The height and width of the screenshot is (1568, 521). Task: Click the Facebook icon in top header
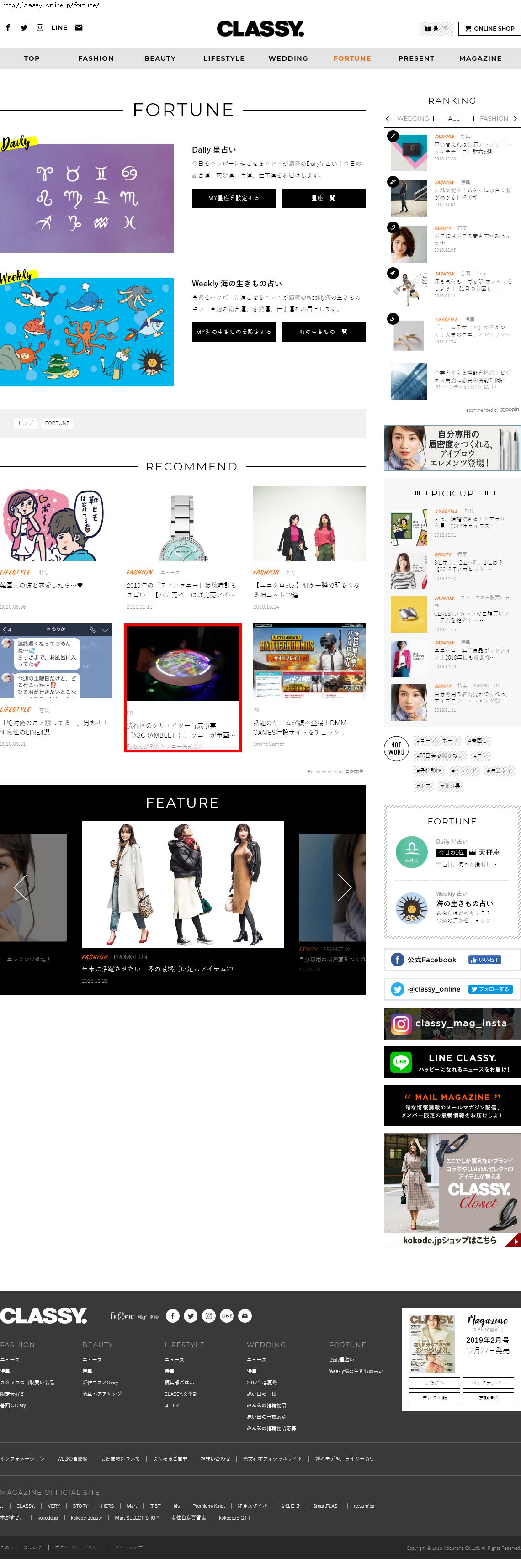[x=8, y=27]
